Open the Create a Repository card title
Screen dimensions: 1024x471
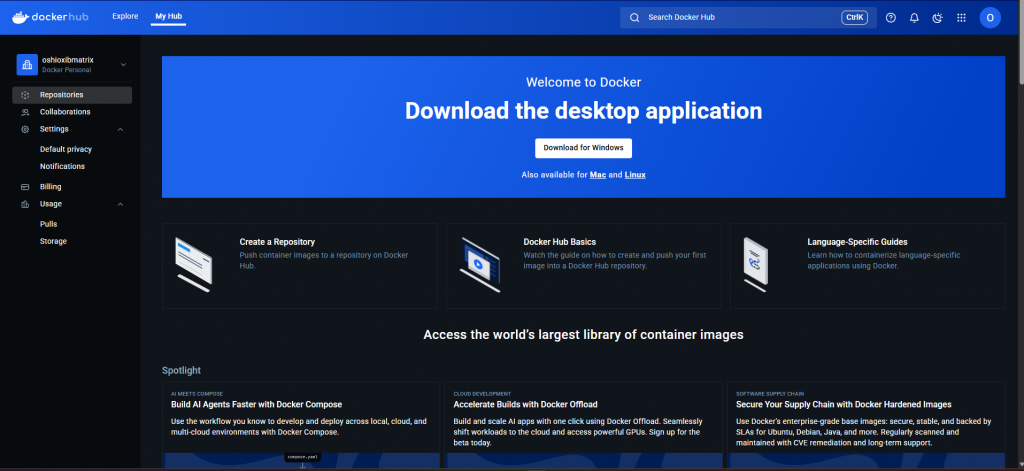click(x=277, y=242)
